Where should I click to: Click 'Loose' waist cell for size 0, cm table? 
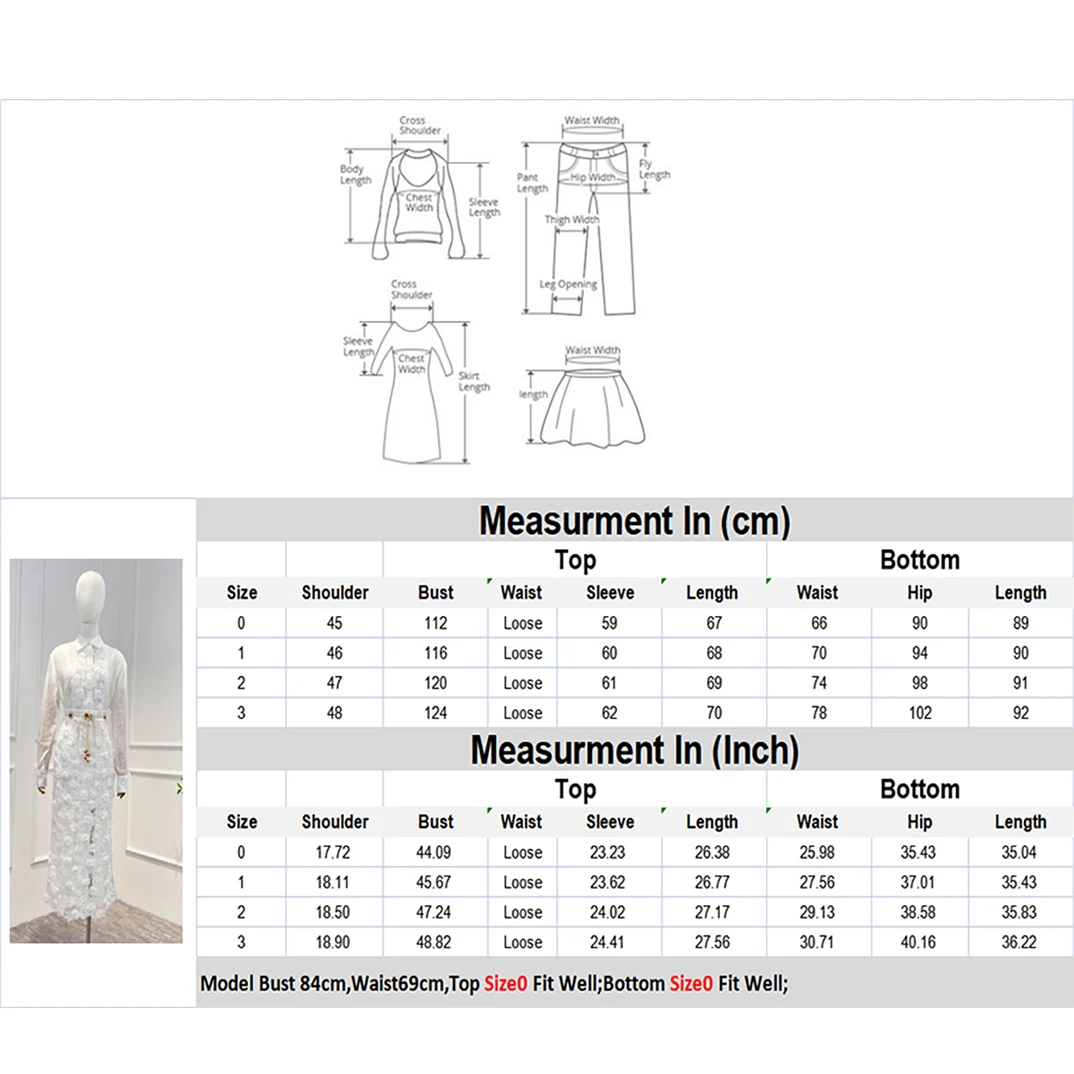[523, 623]
